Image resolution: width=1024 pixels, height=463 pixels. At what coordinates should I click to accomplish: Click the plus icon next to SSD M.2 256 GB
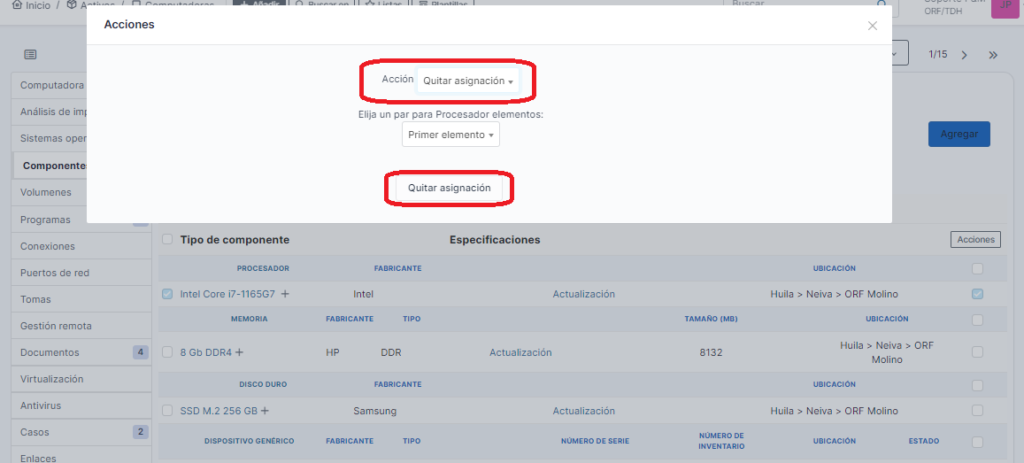click(x=265, y=411)
